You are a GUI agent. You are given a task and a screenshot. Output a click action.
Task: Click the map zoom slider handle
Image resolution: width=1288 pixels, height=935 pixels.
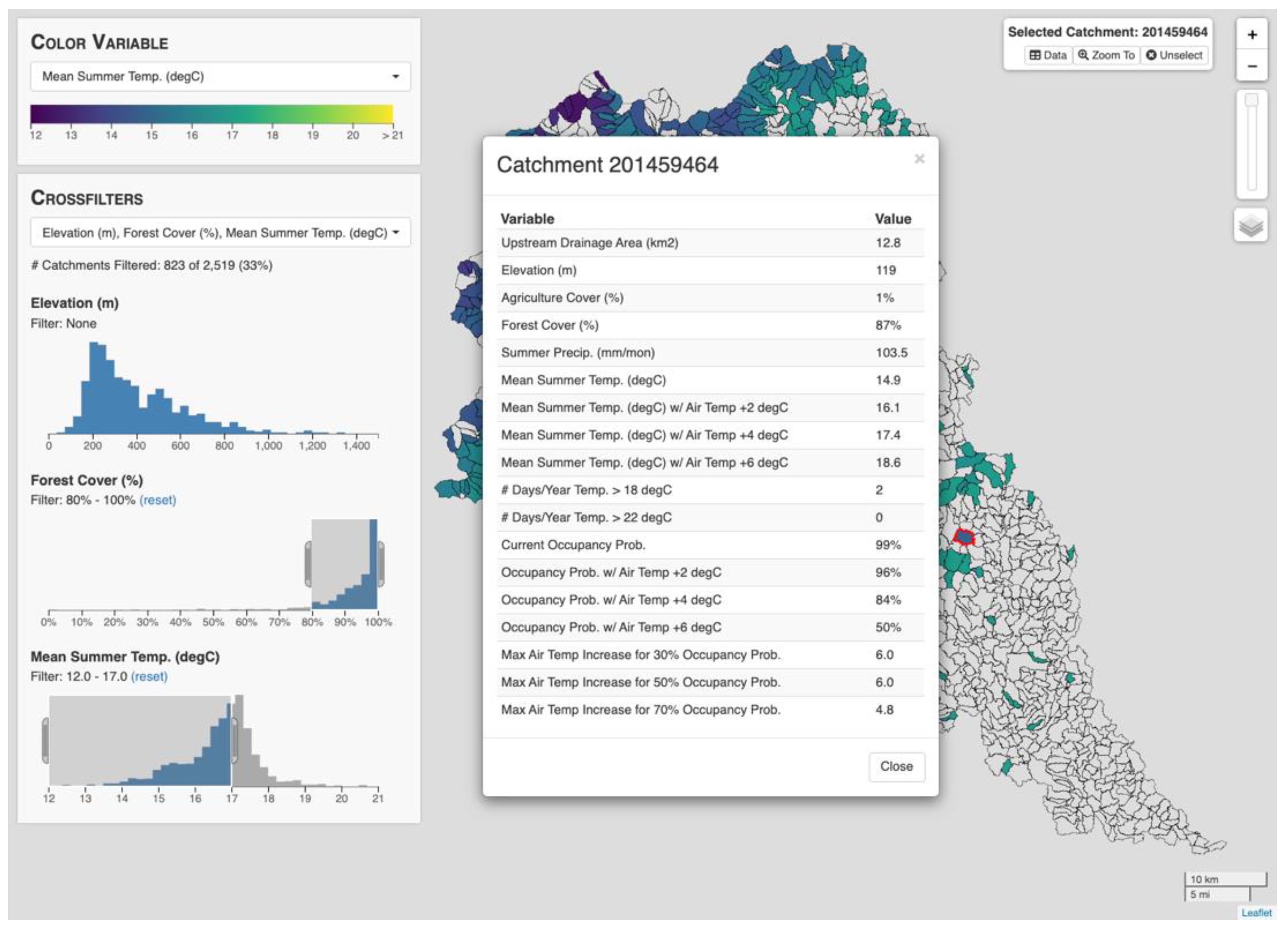pos(1251,100)
